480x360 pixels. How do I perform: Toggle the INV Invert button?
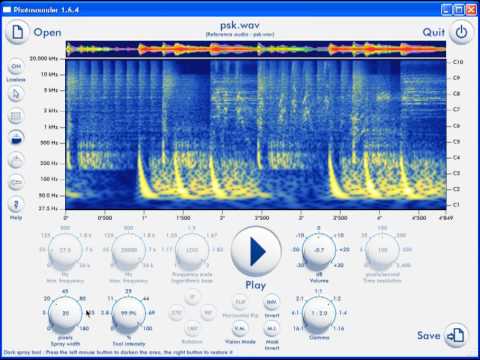coord(272,302)
